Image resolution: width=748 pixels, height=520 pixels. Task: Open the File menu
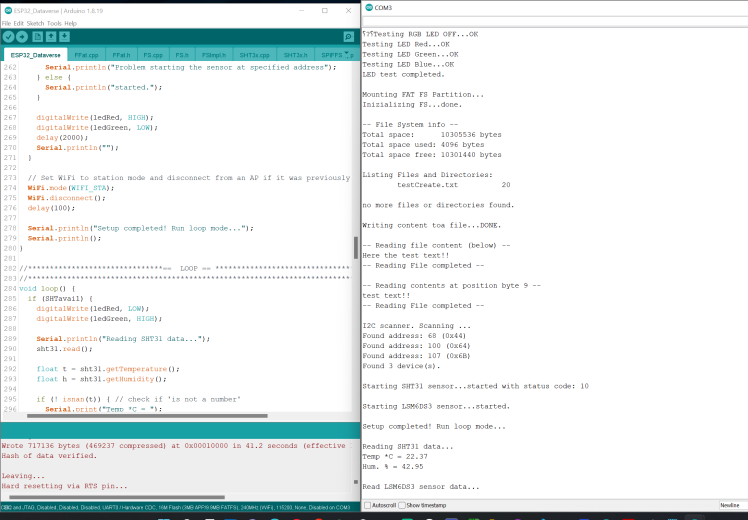(x=7, y=22)
